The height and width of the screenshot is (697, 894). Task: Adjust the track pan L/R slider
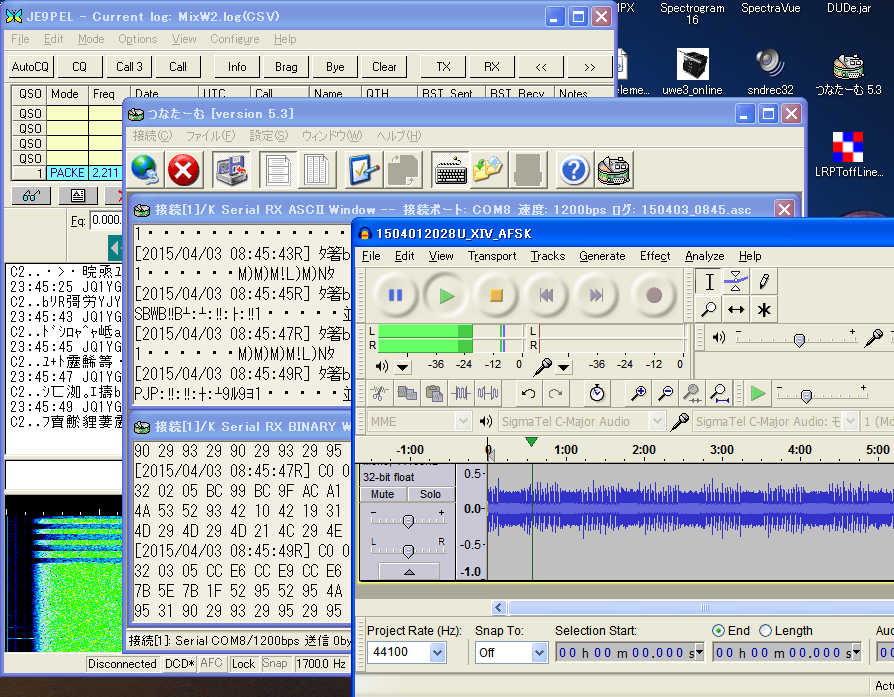click(408, 550)
